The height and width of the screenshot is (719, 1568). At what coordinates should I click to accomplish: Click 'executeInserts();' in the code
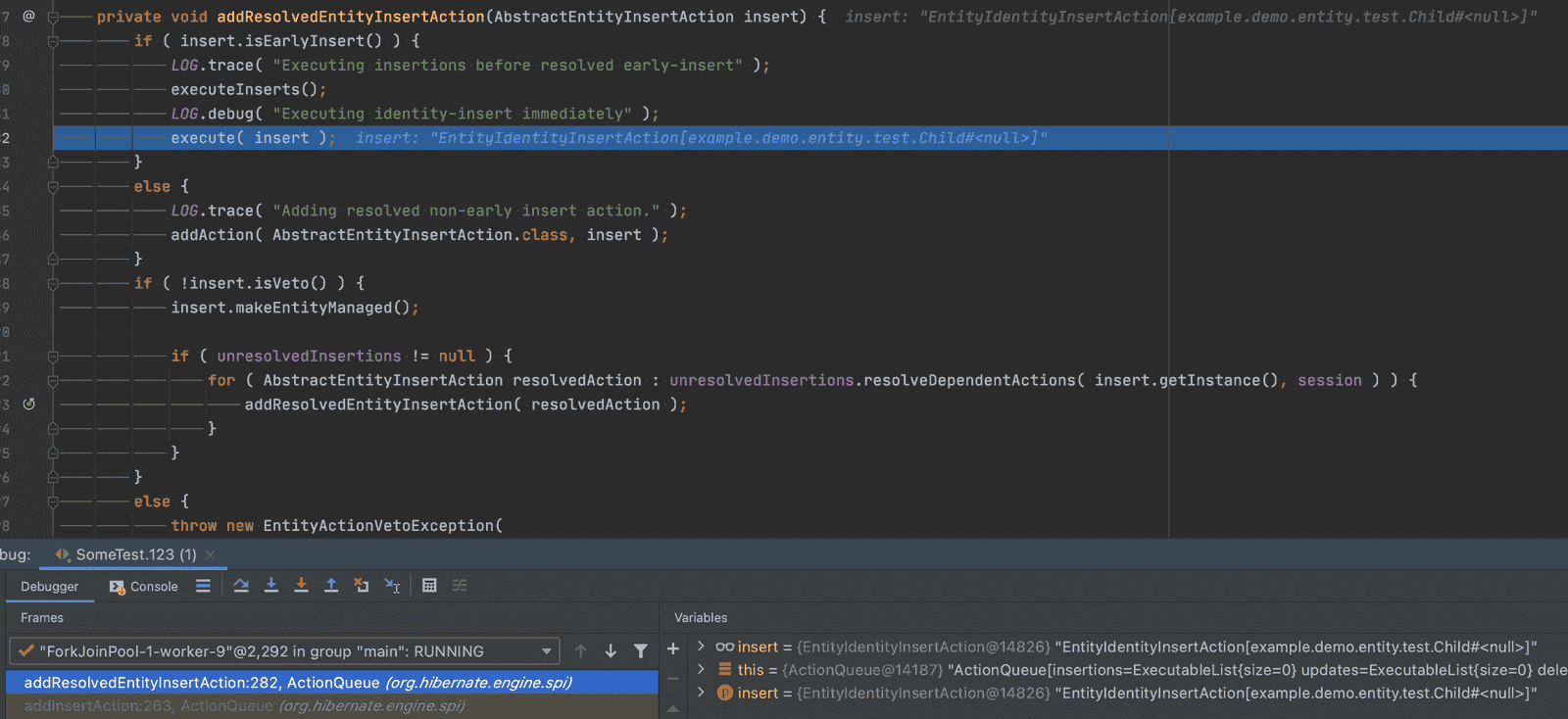tap(249, 89)
